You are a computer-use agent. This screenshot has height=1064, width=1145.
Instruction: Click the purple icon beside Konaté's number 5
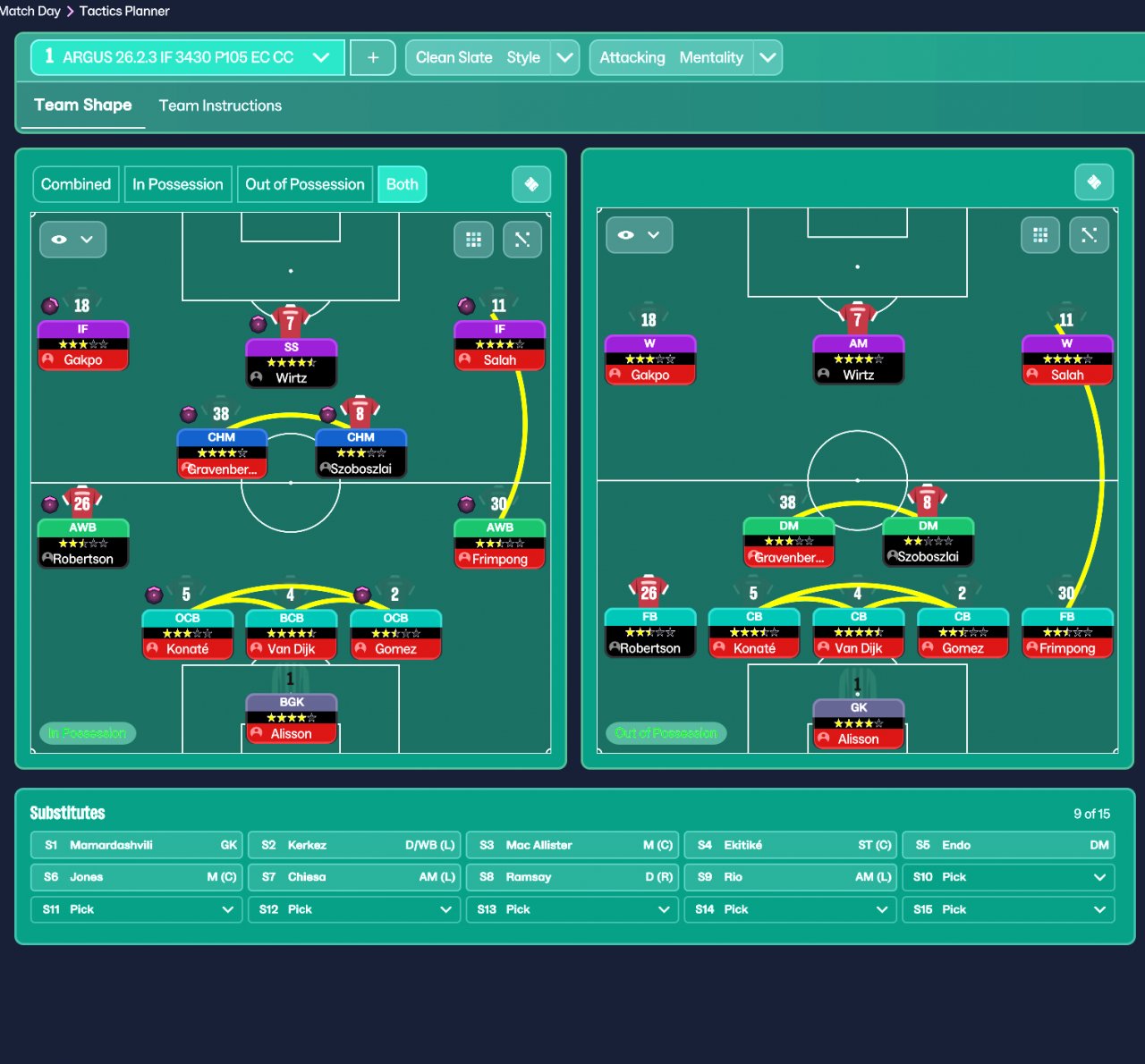point(154,595)
